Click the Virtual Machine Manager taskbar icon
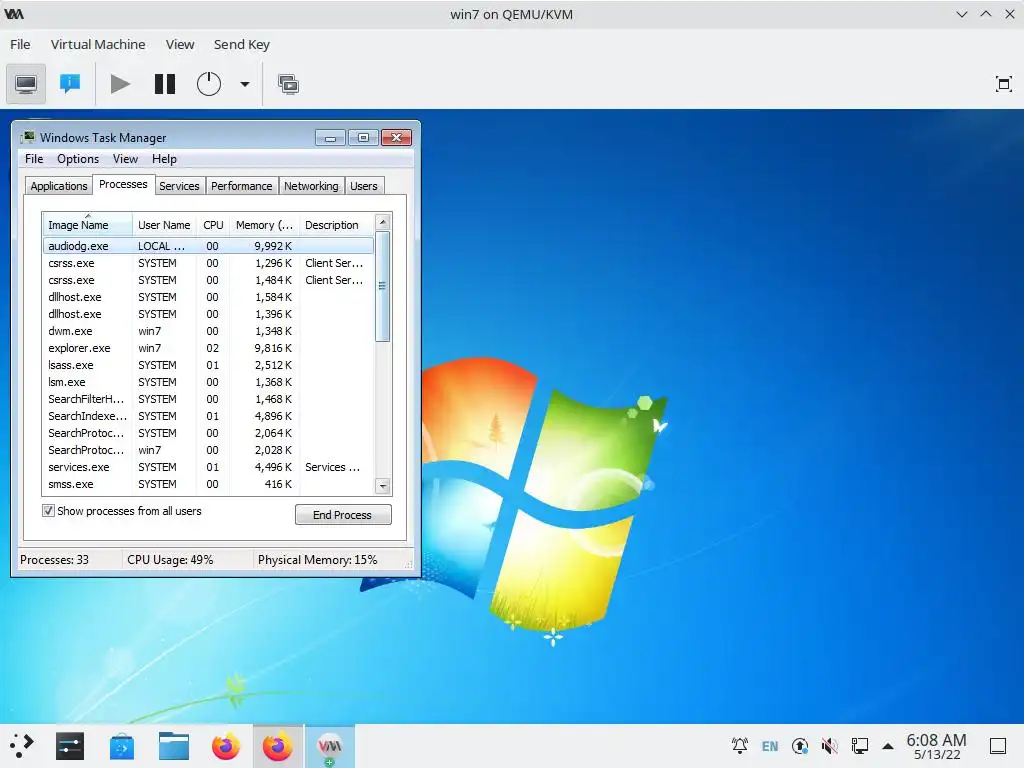The height and width of the screenshot is (768, 1024). 330,746
